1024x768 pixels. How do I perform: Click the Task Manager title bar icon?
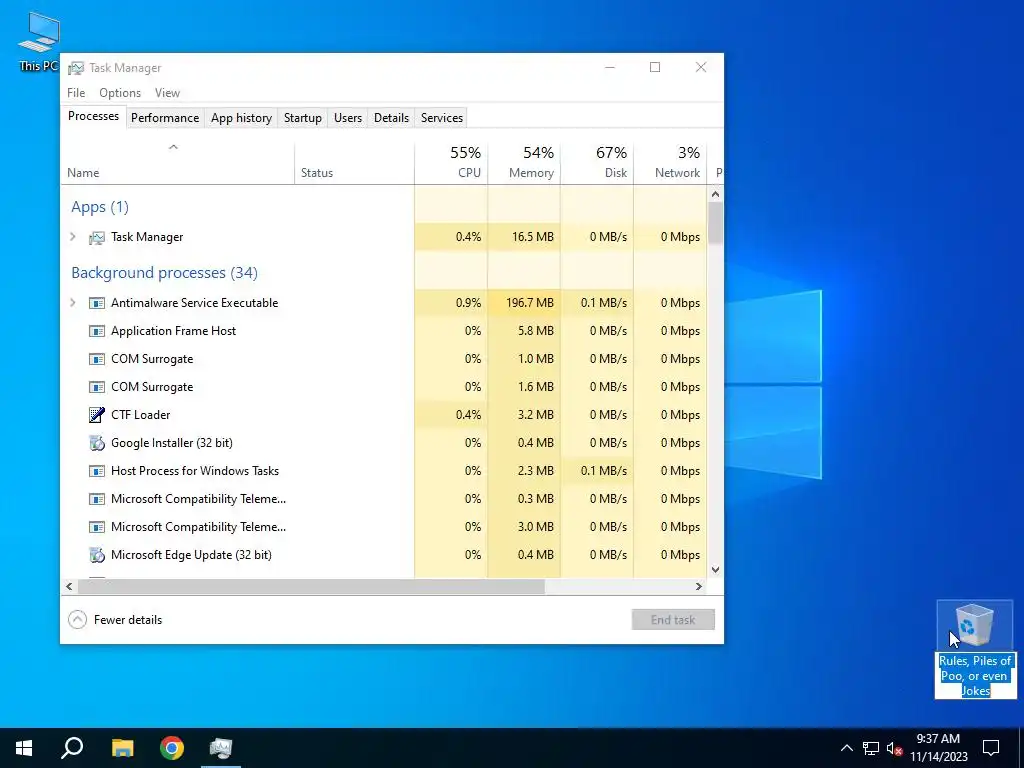click(x=76, y=68)
